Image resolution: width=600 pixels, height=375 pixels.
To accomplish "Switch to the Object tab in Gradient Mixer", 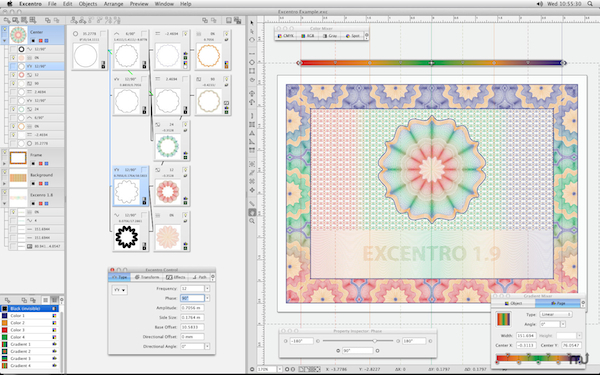I will [x=513, y=303].
